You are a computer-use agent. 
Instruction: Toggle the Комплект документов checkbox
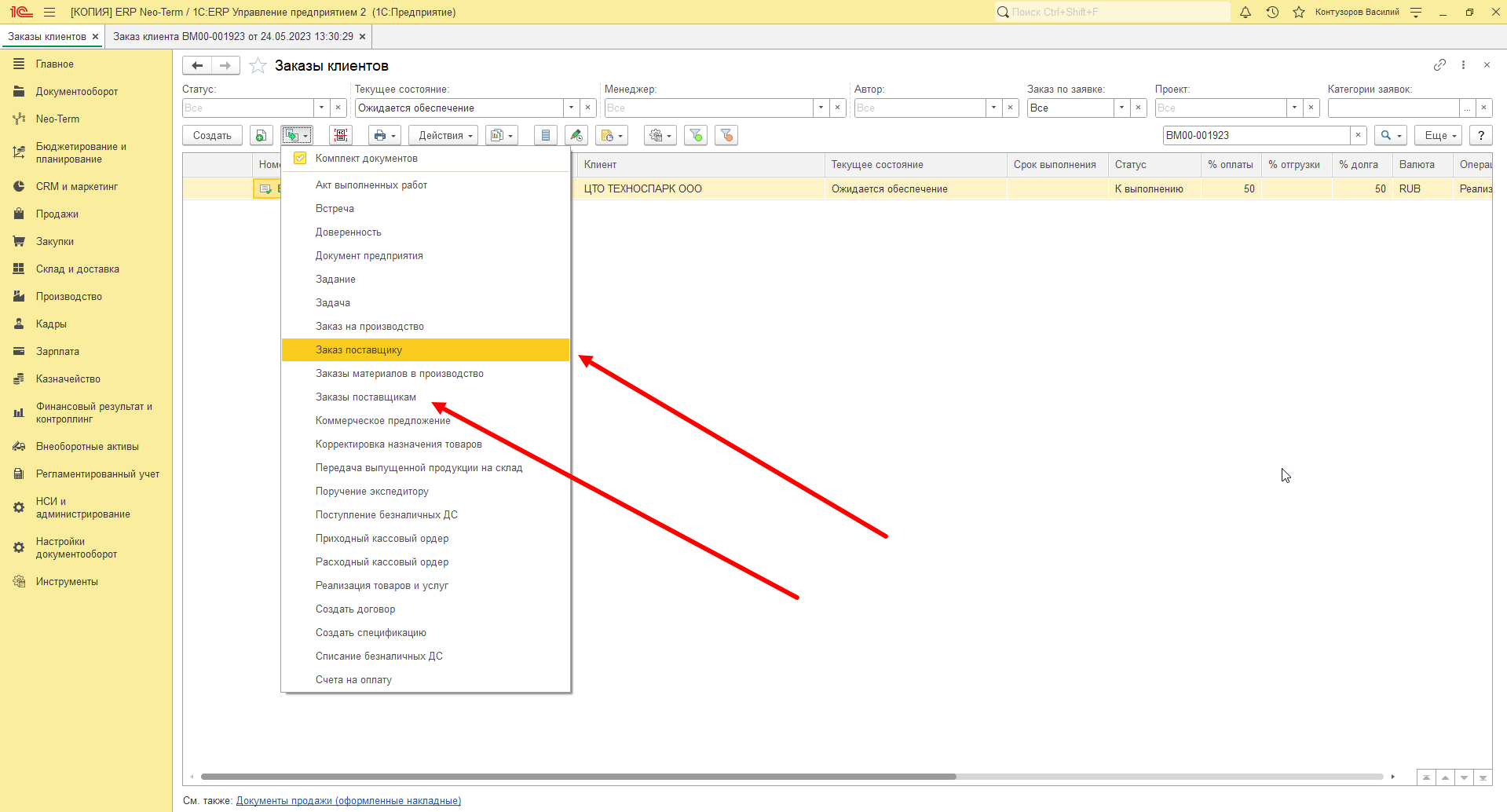coord(300,159)
